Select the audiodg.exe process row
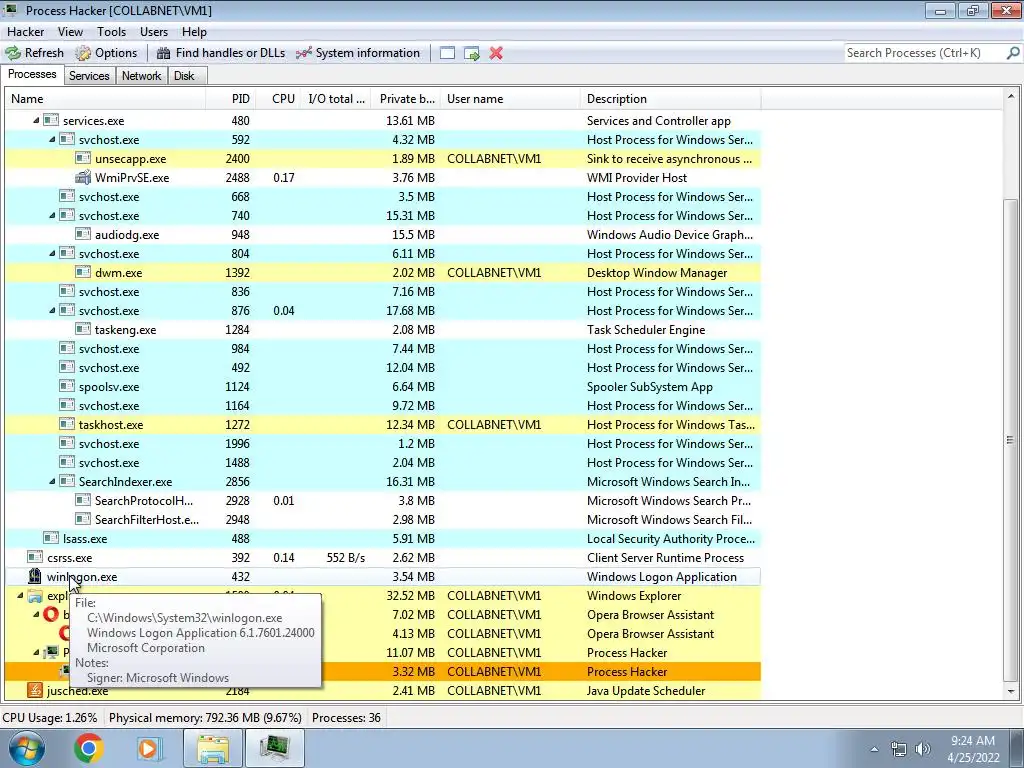Screen dimensions: 1024x768 point(383,234)
